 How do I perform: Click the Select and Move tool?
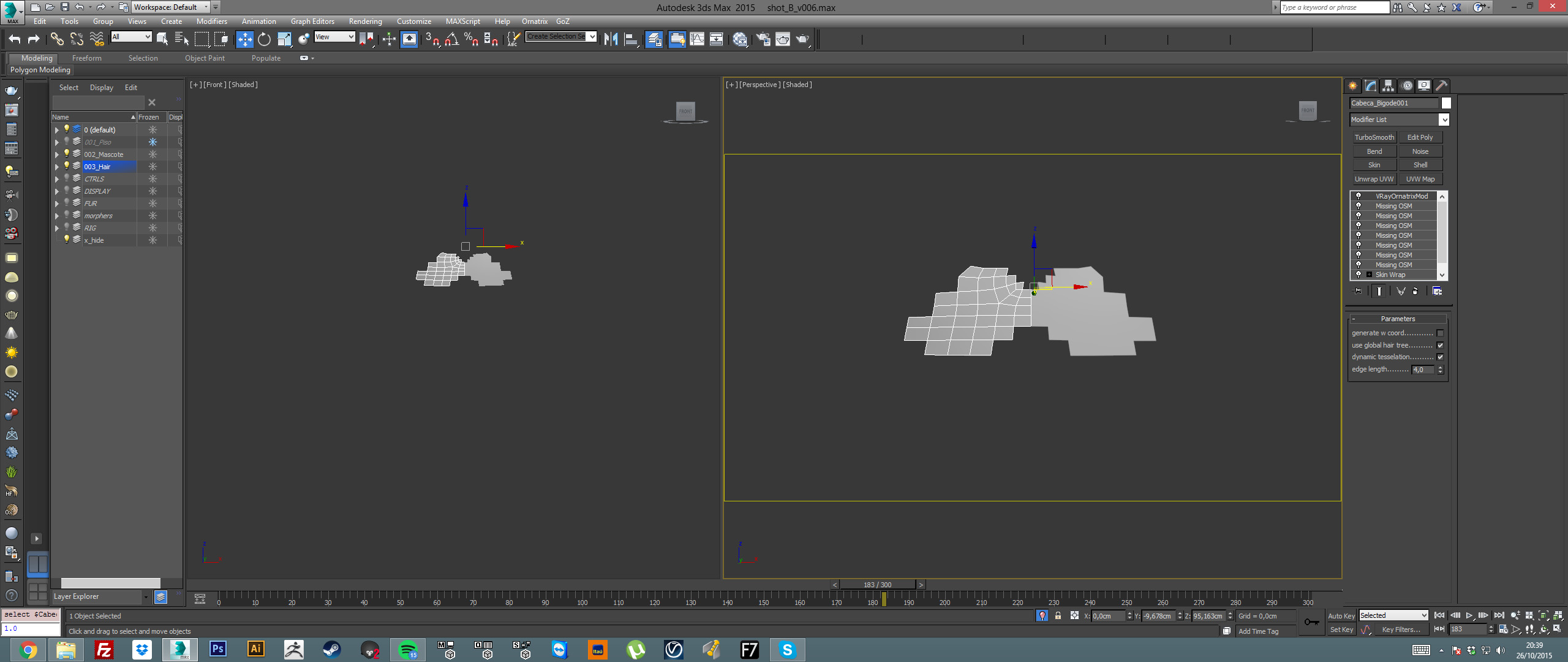pos(244,39)
